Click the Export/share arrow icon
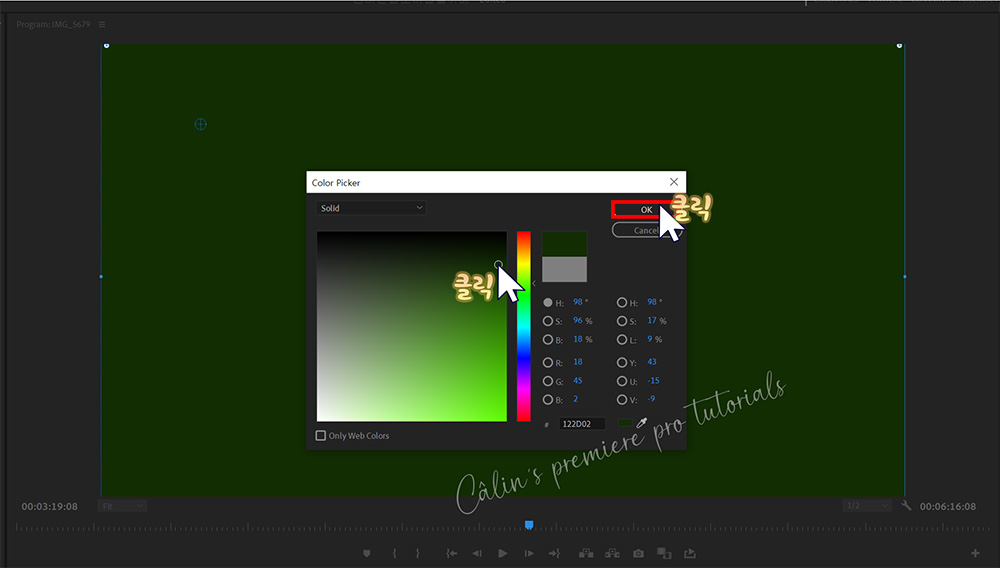The width and height of the screenshot is (1000, 568). pos(689,553)
